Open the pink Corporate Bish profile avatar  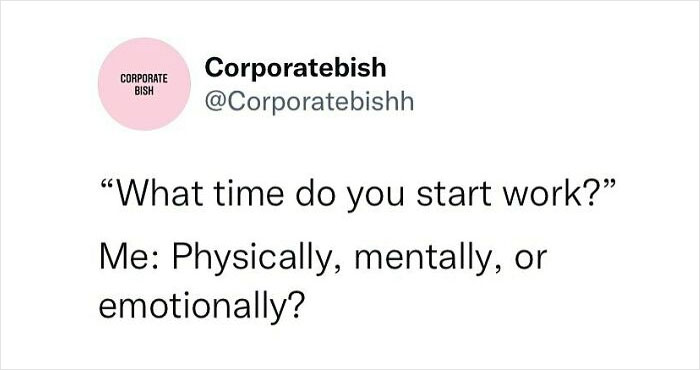point(144,84)
